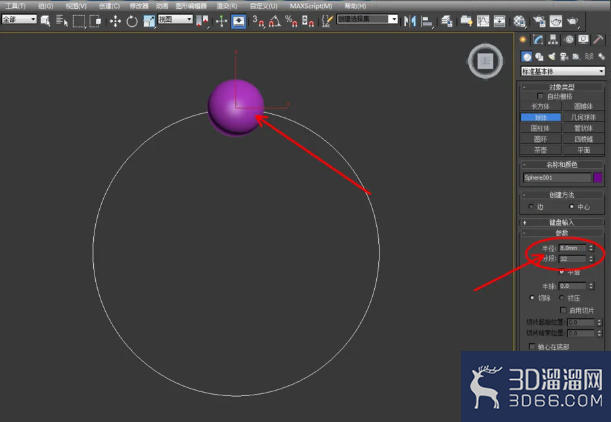
Task: Click the 茶壶 teapot button
Action: 540,150
